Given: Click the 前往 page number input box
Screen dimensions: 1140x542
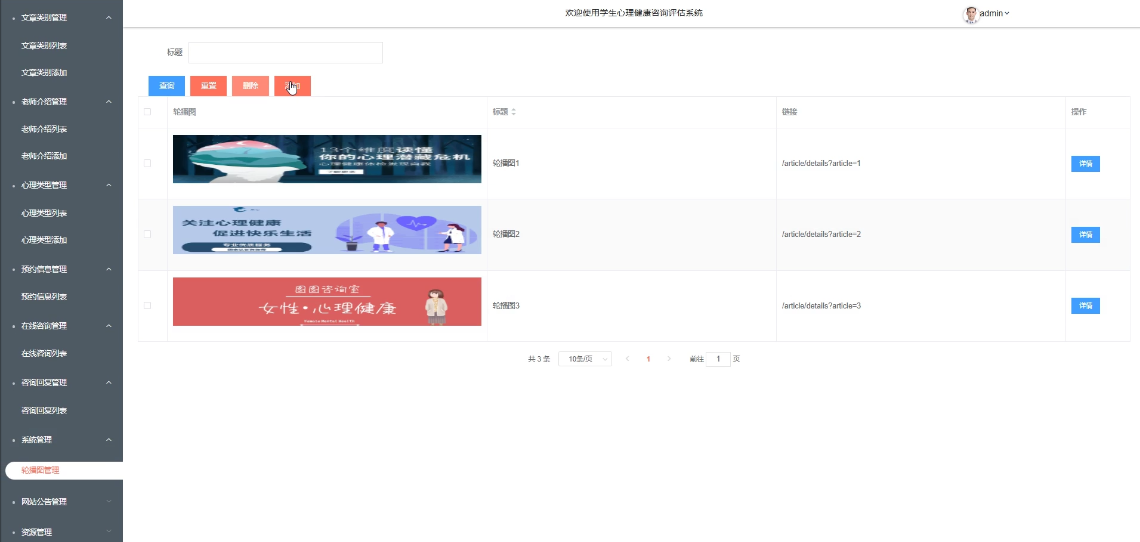Looking at the screenshot, I should coord(718,359).
